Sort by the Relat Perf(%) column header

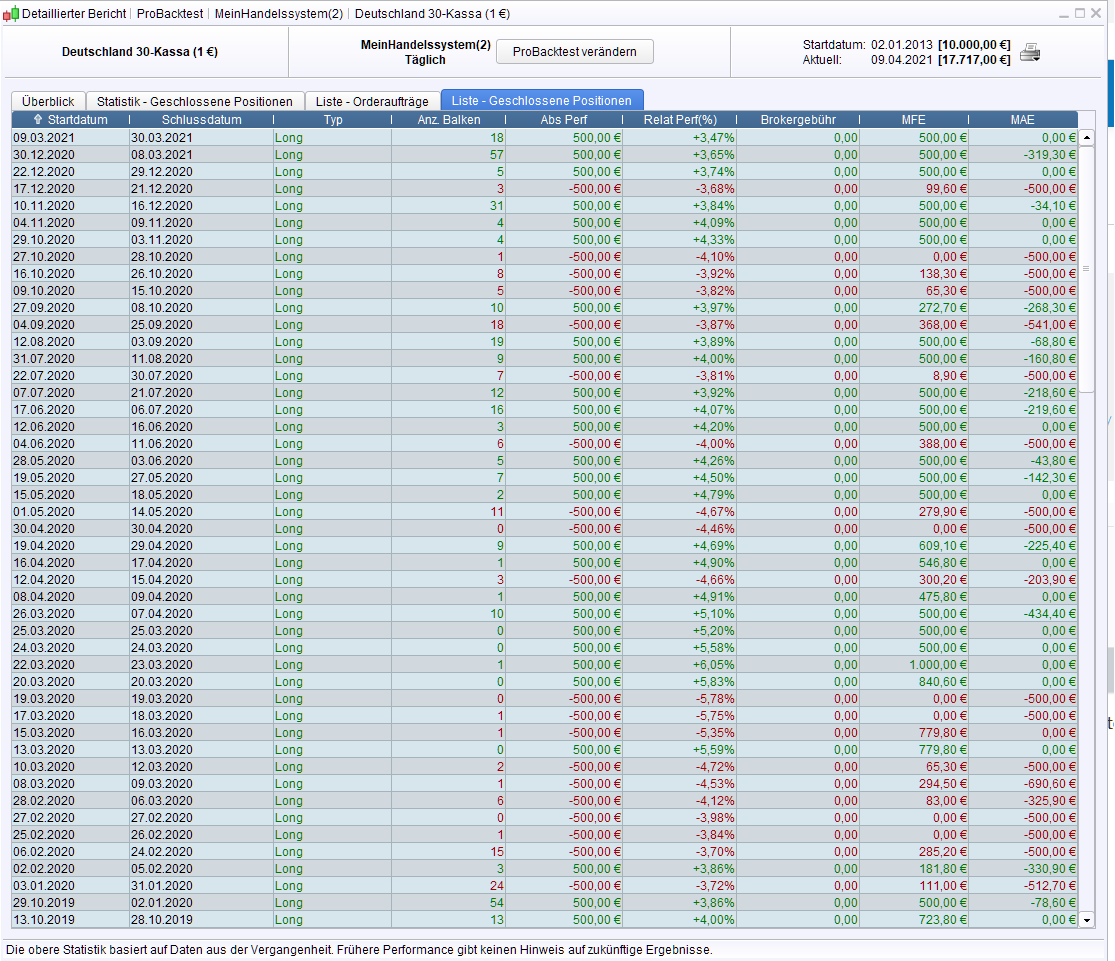(680, 120)
